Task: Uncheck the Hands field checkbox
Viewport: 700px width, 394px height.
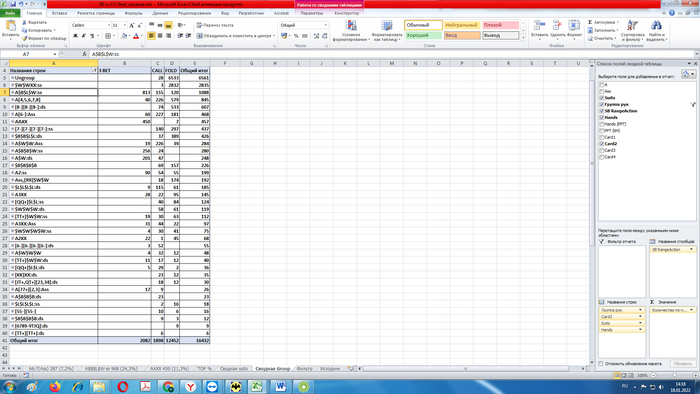Action: tap(602, 117)
